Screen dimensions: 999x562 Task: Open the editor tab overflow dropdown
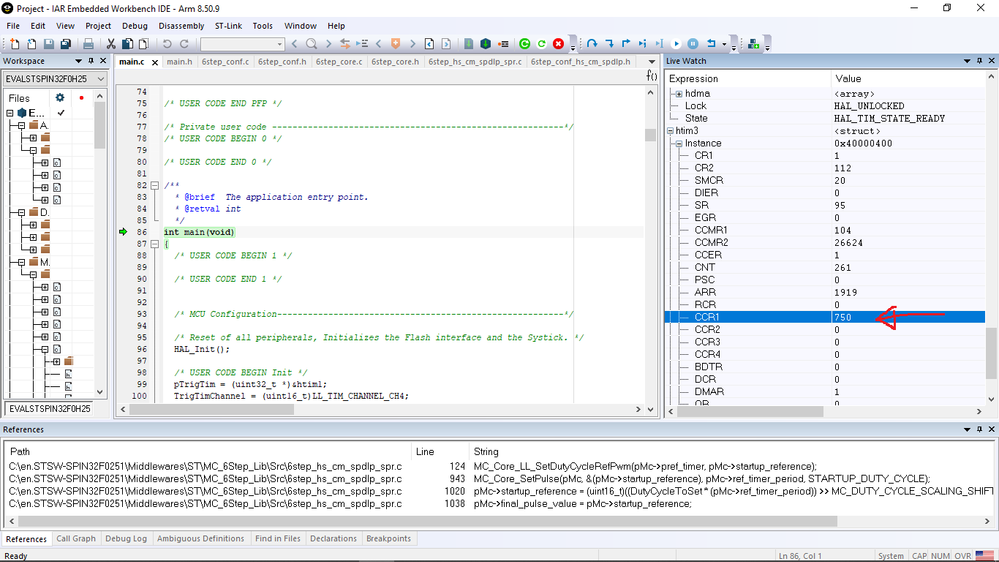click(x=651, y=62)
